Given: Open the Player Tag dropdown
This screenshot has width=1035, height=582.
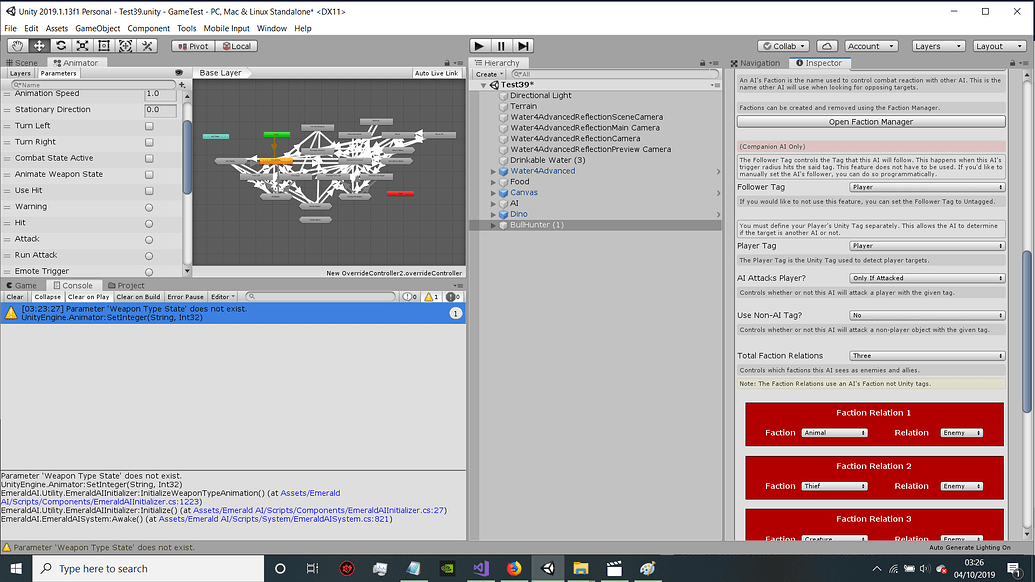Looking at the screenshot, I should click(x=927, y=245).
